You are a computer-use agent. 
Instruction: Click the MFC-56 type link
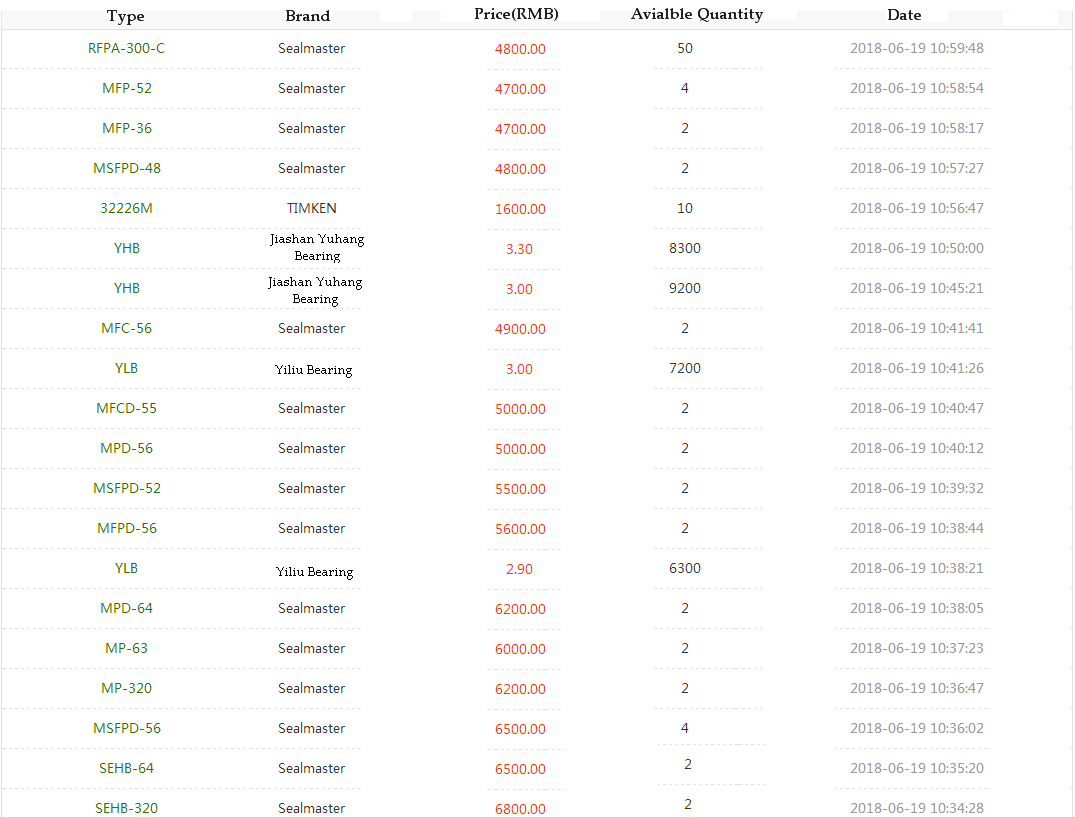coord(127,328)
